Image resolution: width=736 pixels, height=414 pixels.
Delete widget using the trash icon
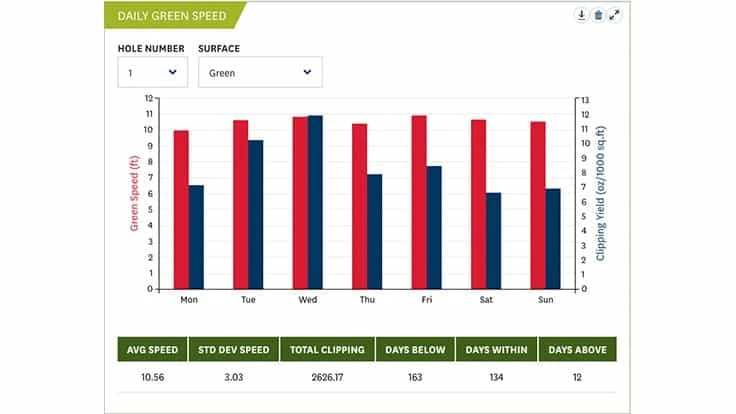click(x=598, y=15)
